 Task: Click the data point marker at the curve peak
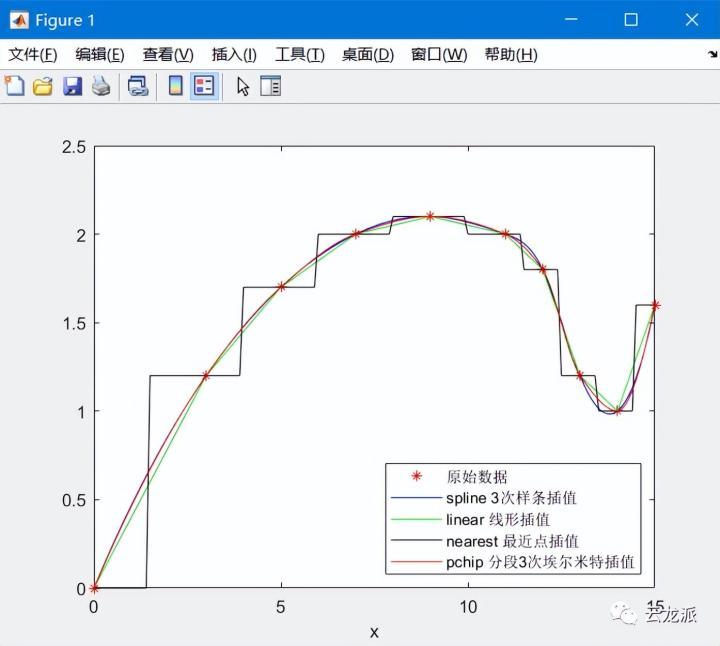[430, 216]
